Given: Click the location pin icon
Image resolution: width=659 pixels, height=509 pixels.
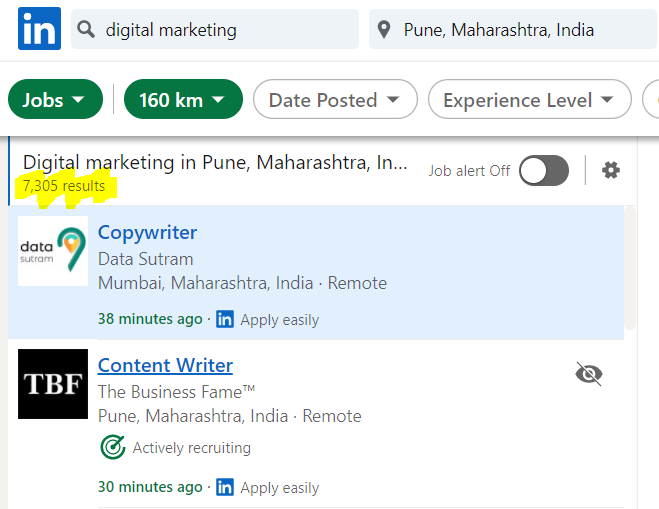Looking at the screenshot, I should 384,30.
